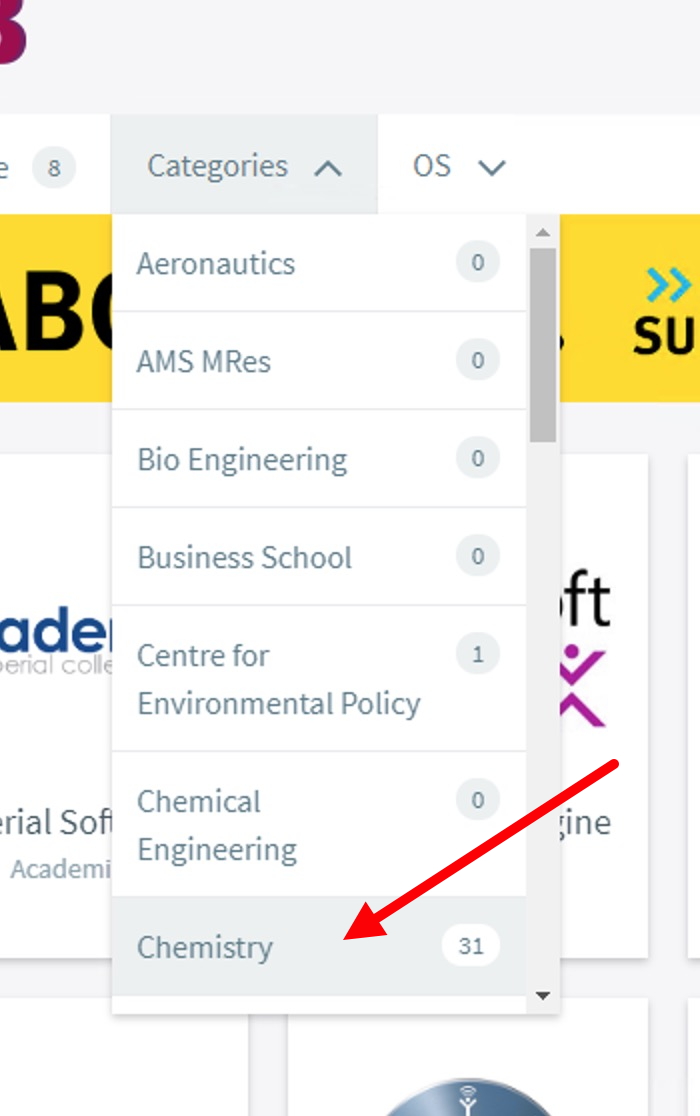Image resolution: width=700 pixels, height=1116 pixels.
Task: Select AMS MRes category
Action: pos(204,361)
